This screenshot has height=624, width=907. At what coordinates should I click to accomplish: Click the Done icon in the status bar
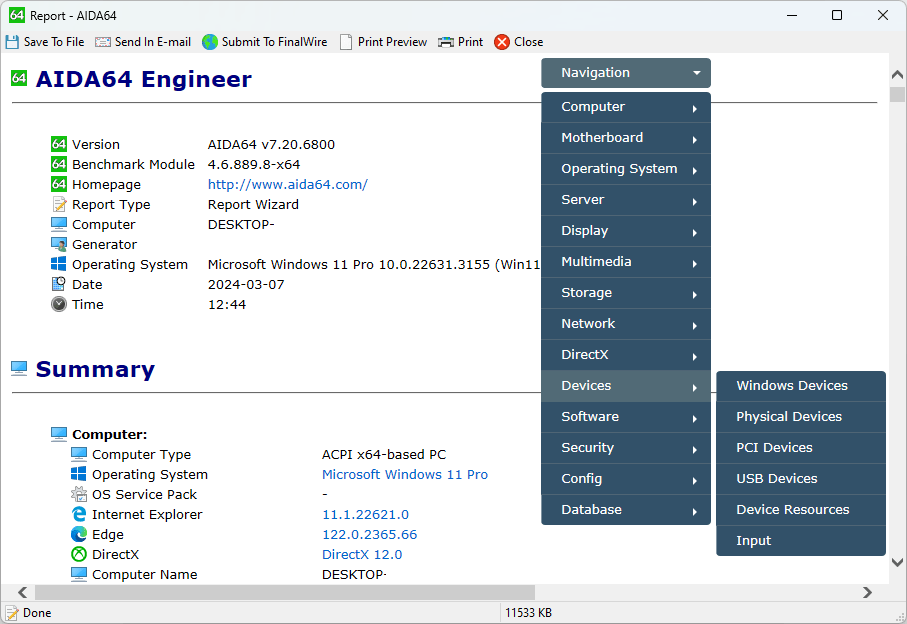[10, 612]
